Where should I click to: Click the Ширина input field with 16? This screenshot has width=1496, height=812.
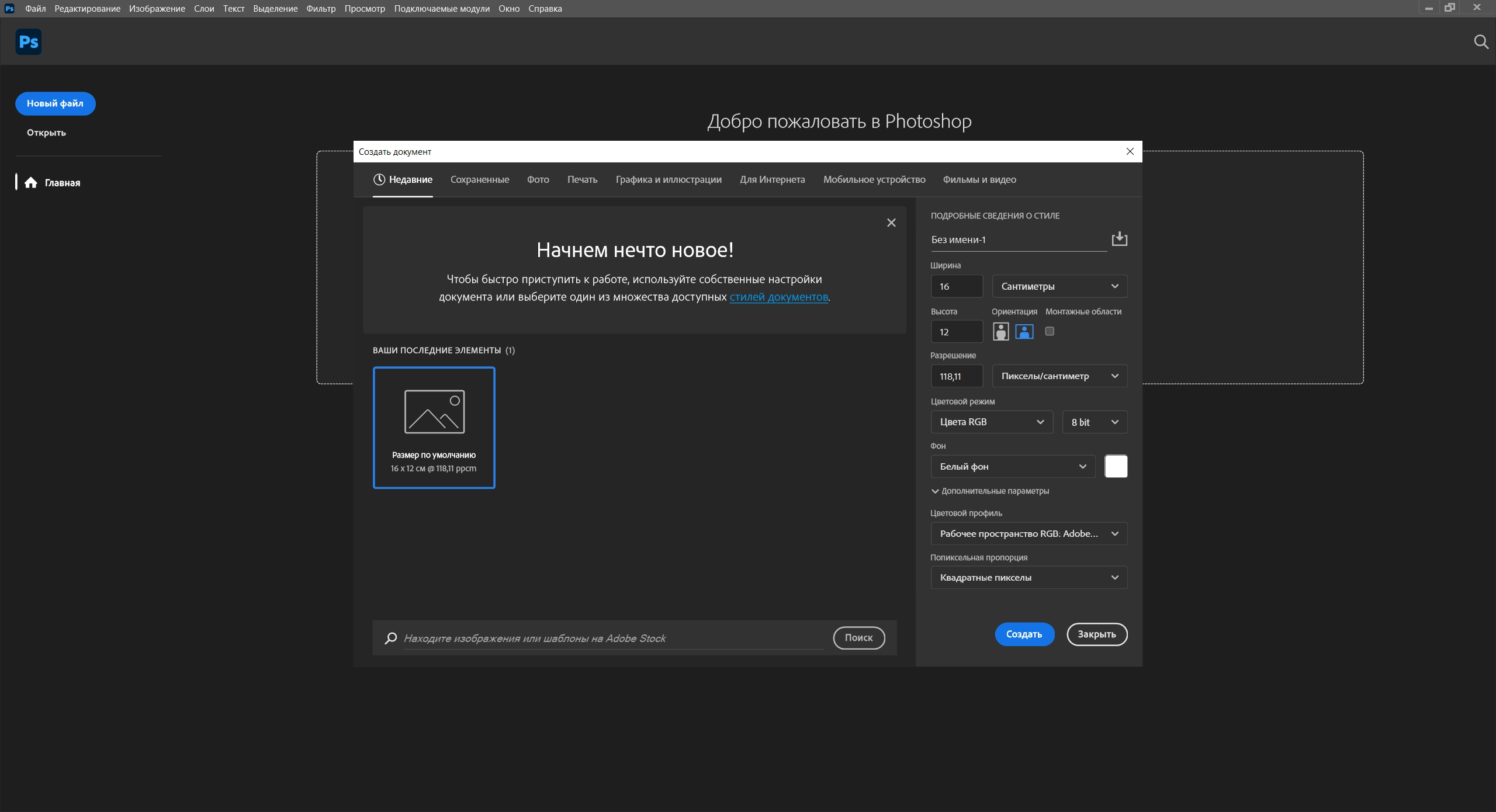click(x=957, y=286)
